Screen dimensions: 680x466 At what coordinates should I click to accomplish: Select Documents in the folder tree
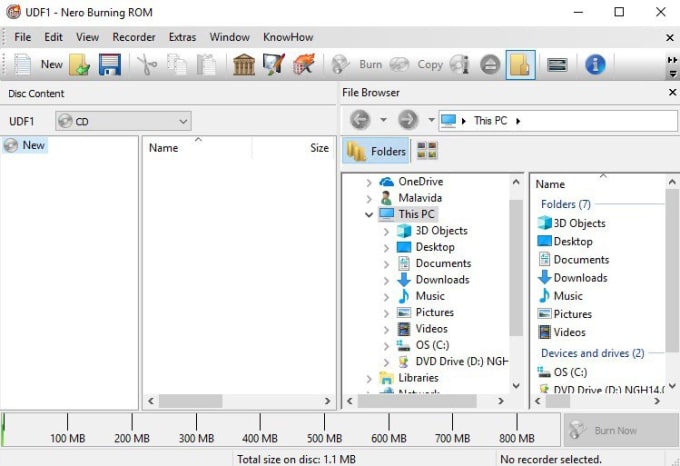tap(443, 264)
